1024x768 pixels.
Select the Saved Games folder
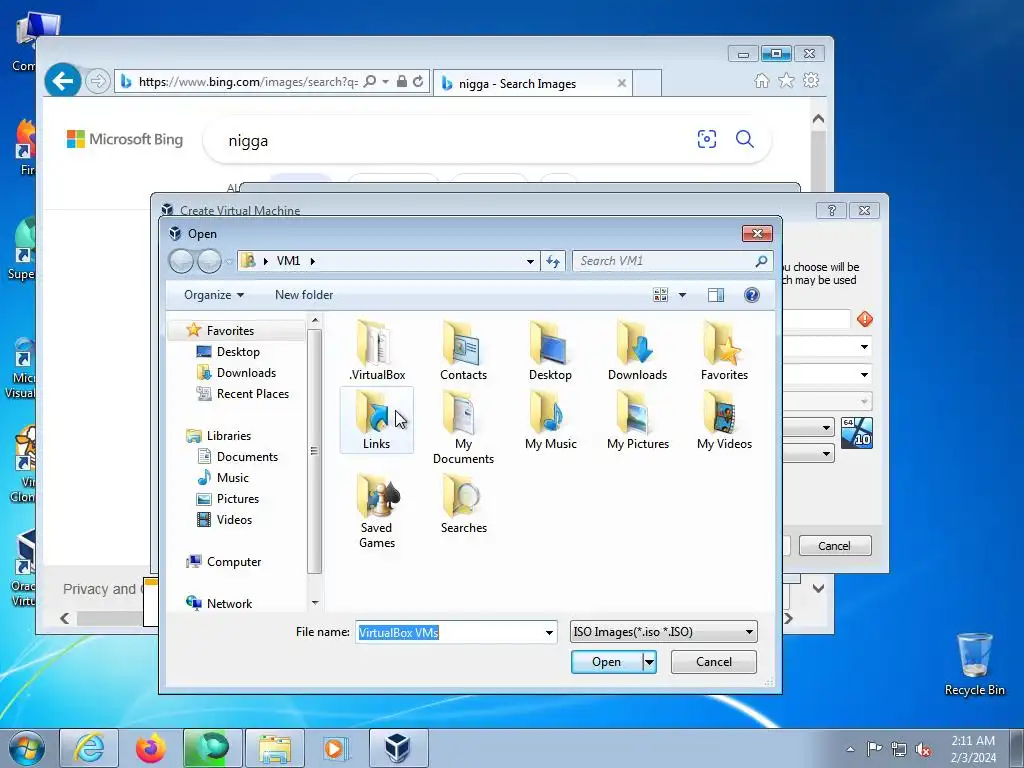(377, 511)
